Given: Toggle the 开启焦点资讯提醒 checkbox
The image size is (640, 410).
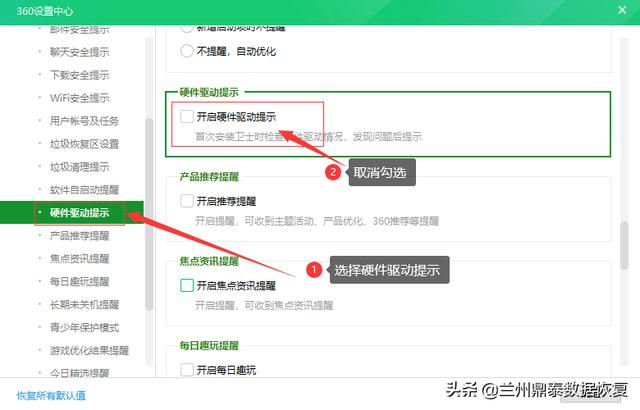Looking at the screenshot, I should coord(187,285).
